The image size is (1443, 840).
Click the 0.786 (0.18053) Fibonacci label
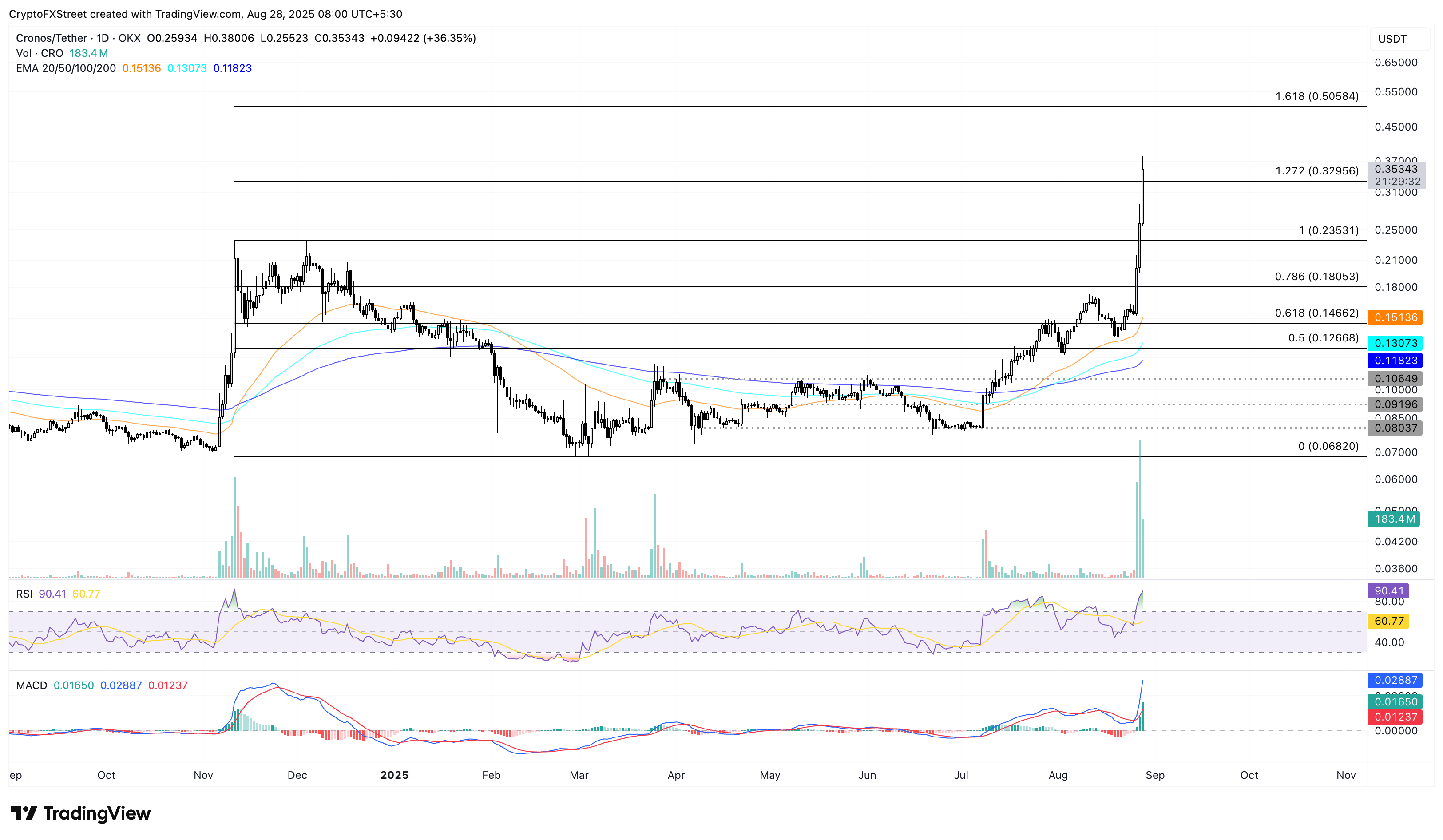[x=1316, y=277]
